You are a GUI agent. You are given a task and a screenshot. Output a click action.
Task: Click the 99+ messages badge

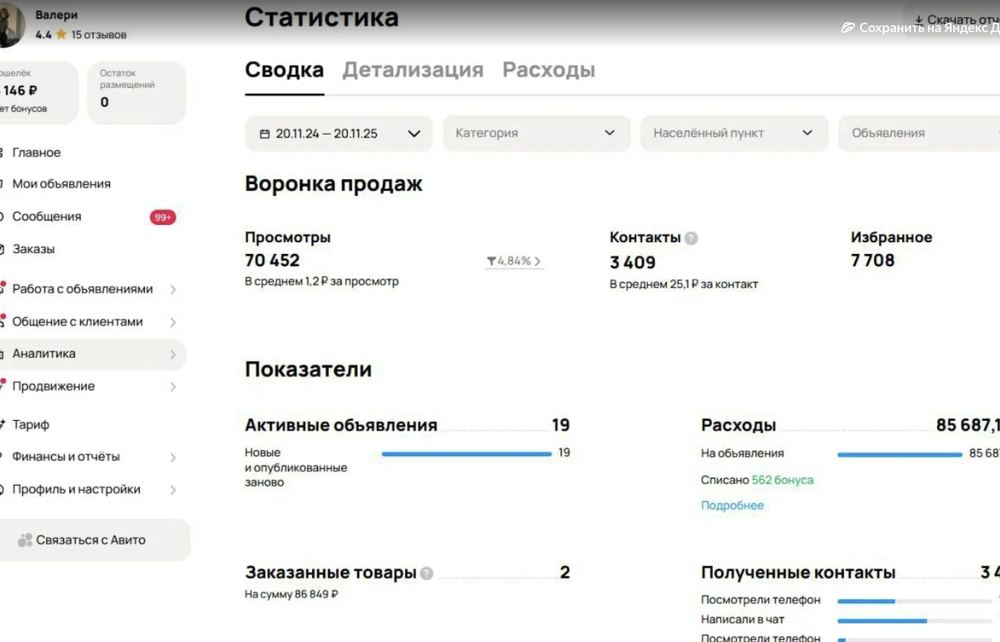[163, 217]
